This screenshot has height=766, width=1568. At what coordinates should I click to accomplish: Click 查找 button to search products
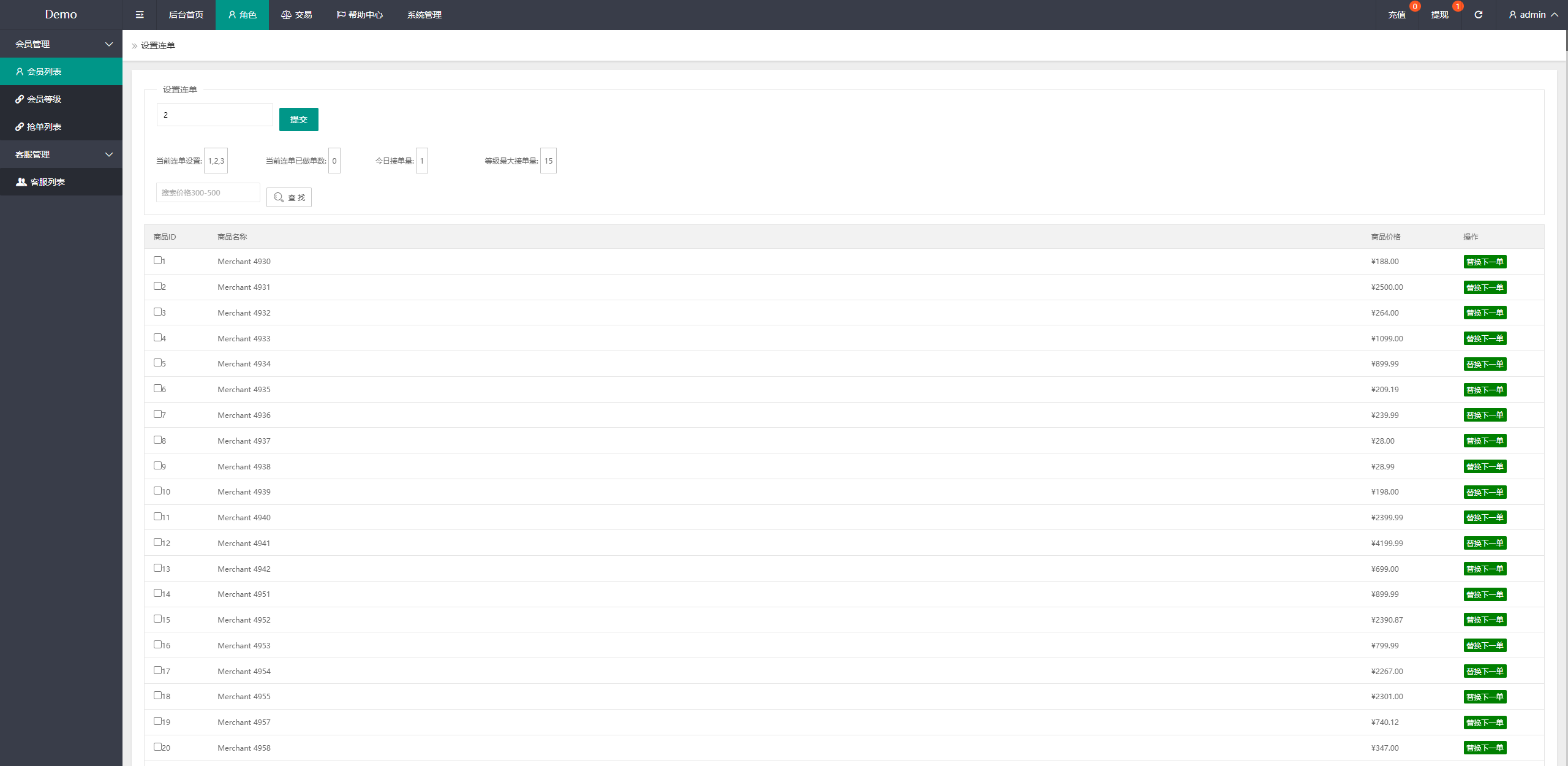click(290, 197)
